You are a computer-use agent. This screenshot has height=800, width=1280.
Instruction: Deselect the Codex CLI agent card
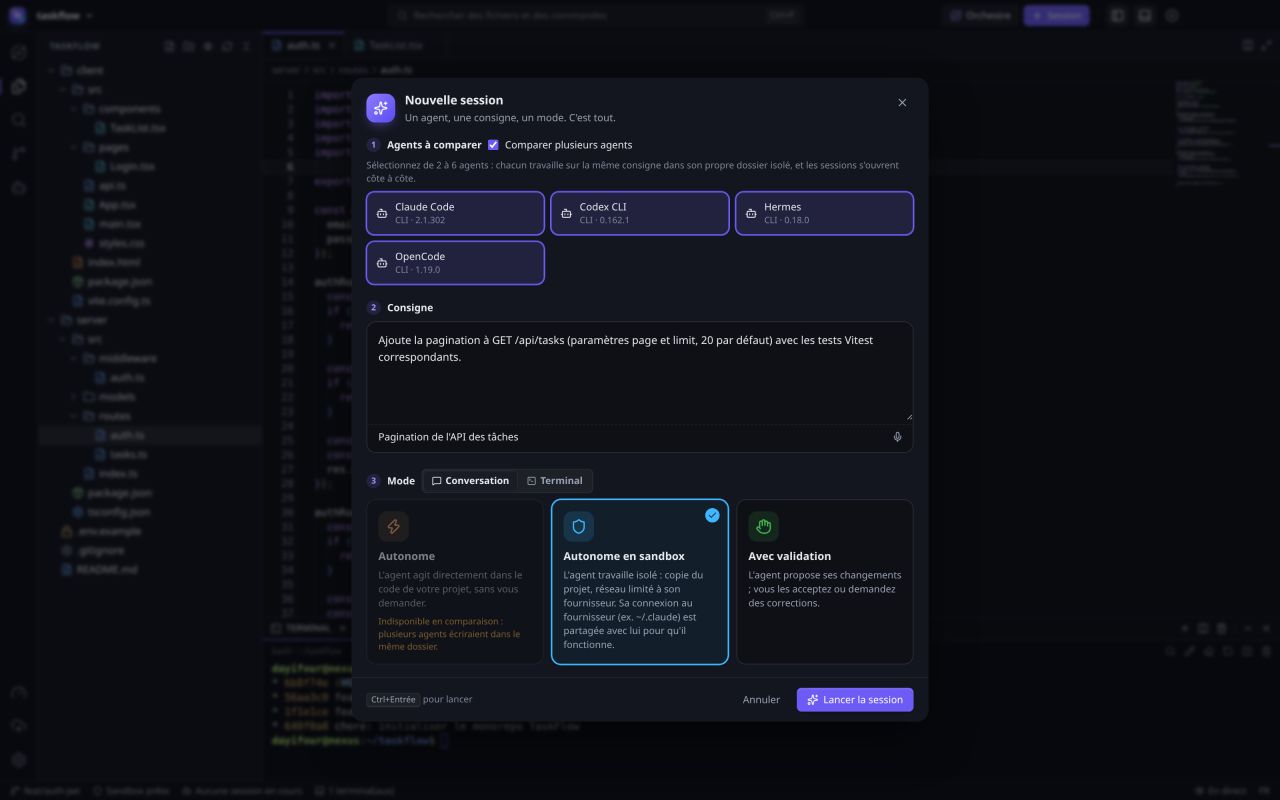click(640, 213)
